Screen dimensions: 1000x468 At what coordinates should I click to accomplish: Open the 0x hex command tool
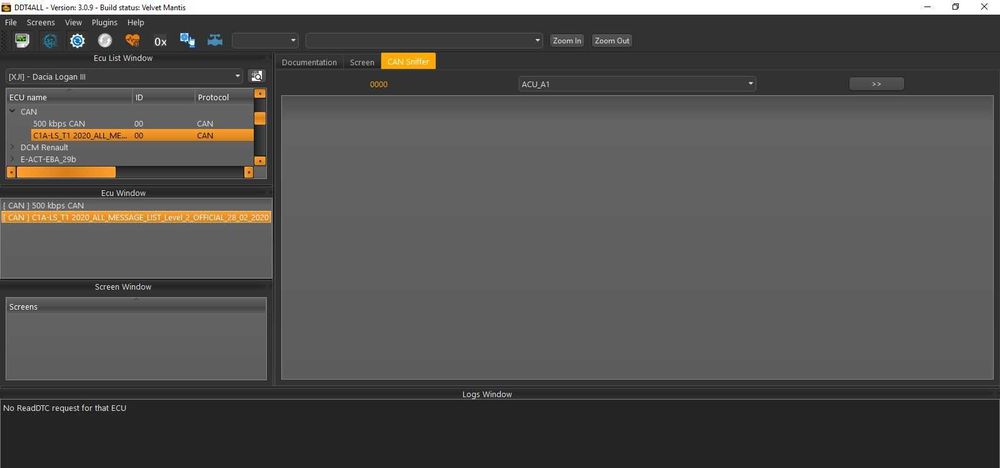[160, 41]
